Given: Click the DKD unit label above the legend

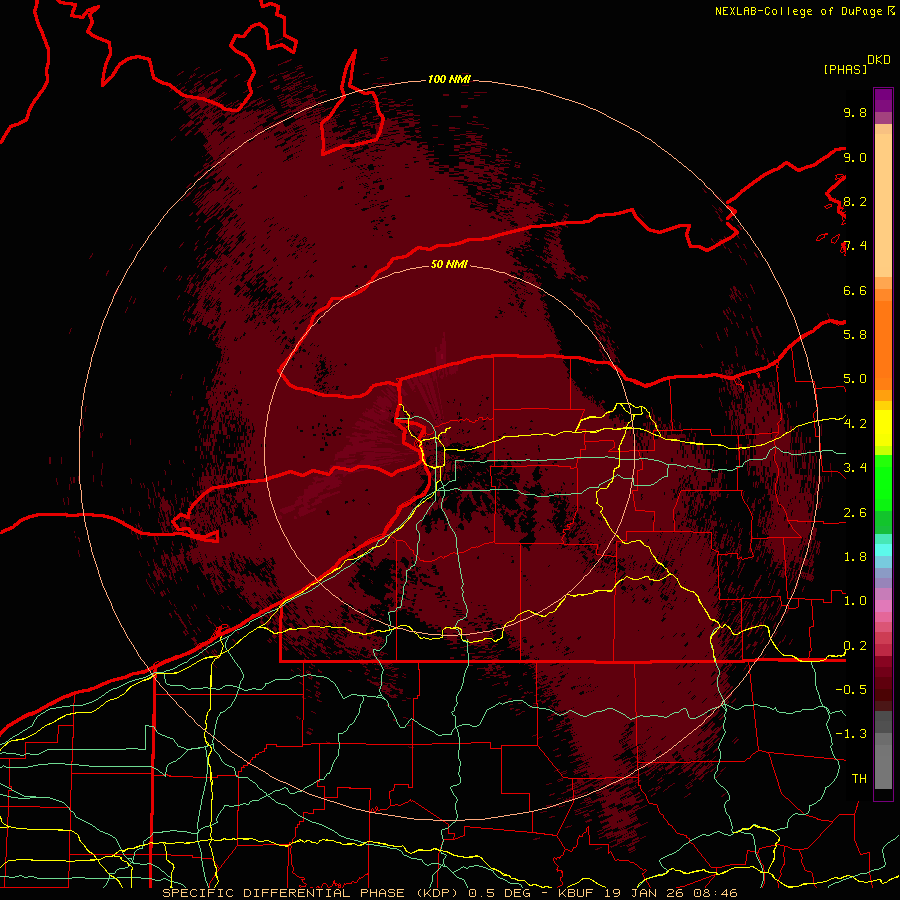Looking at the screenshot, I should pyautogui.click(x=879, y=60).
